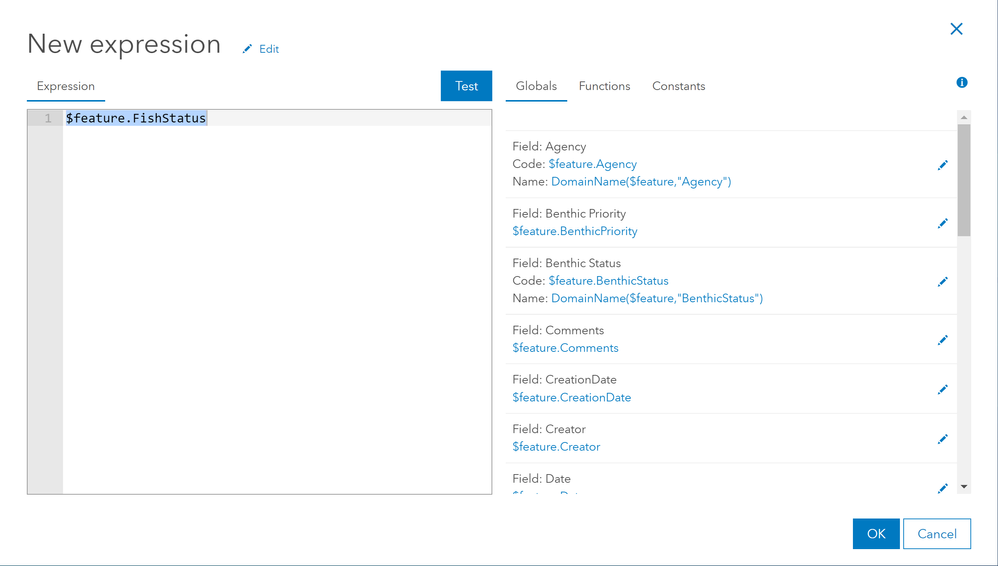Click the globals list scrollbar down arrow

(964, 486)
